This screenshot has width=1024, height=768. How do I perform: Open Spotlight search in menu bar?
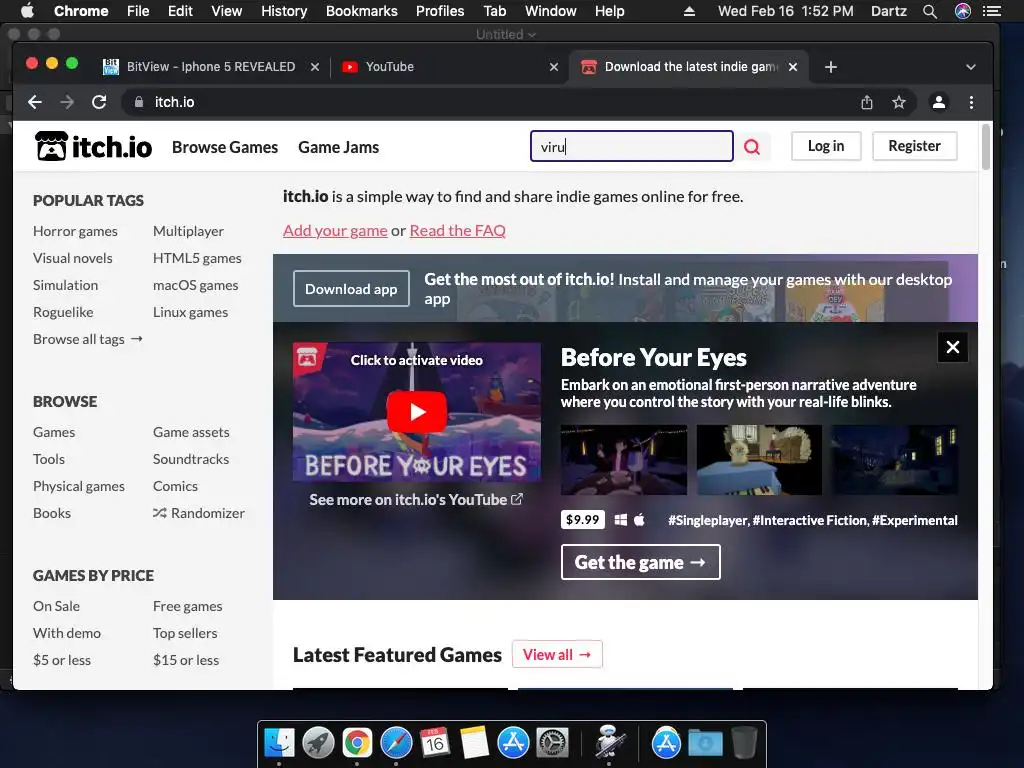point(930,11)
